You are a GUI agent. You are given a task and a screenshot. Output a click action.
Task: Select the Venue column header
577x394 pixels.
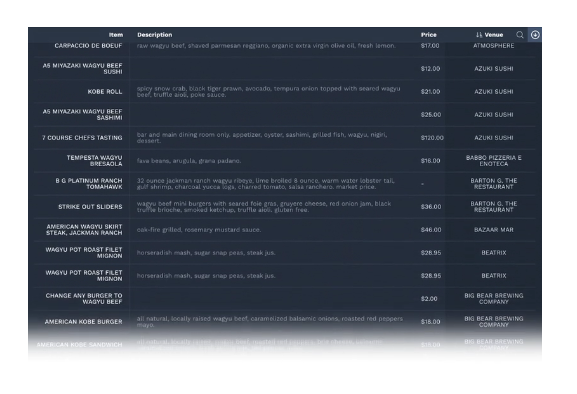[494, 35]
